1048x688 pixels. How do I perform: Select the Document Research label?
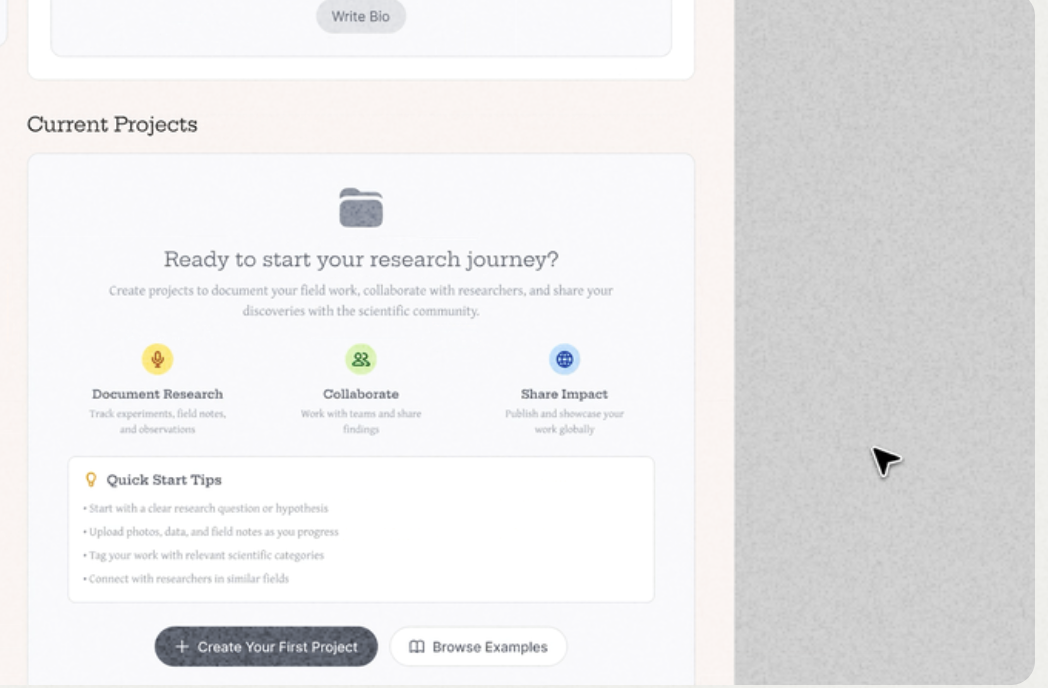[x=157, y=394]
